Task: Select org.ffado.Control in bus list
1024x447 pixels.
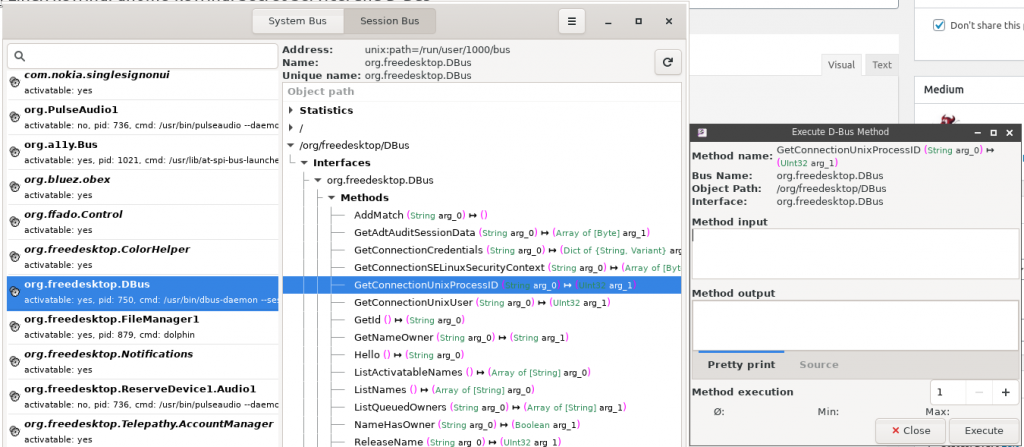Action: point(142,222)
